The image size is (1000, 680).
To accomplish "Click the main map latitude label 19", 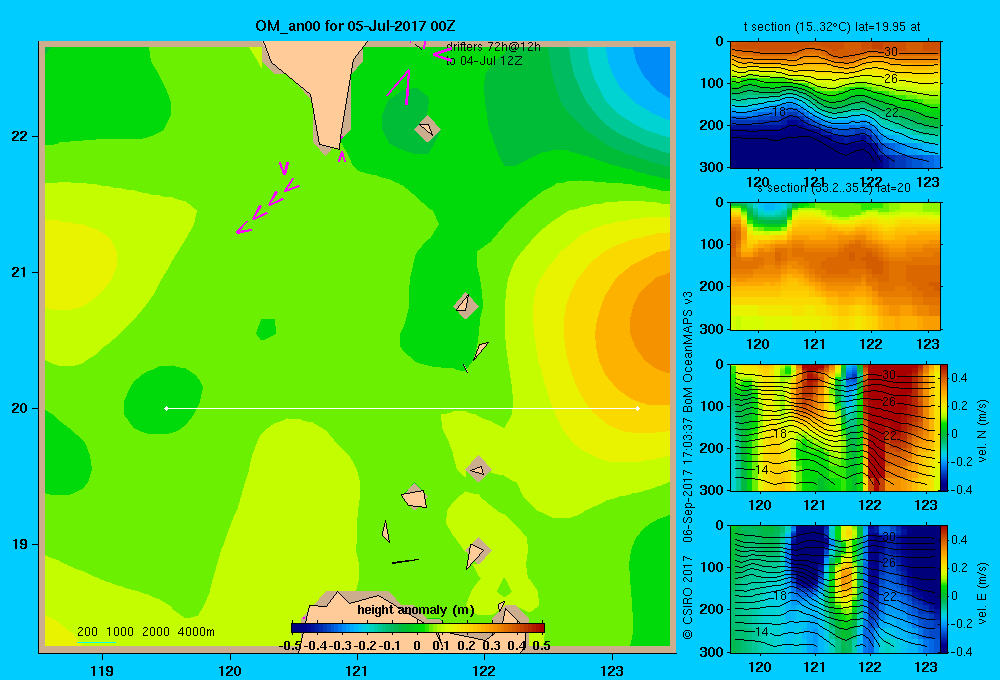I will 20,544.
